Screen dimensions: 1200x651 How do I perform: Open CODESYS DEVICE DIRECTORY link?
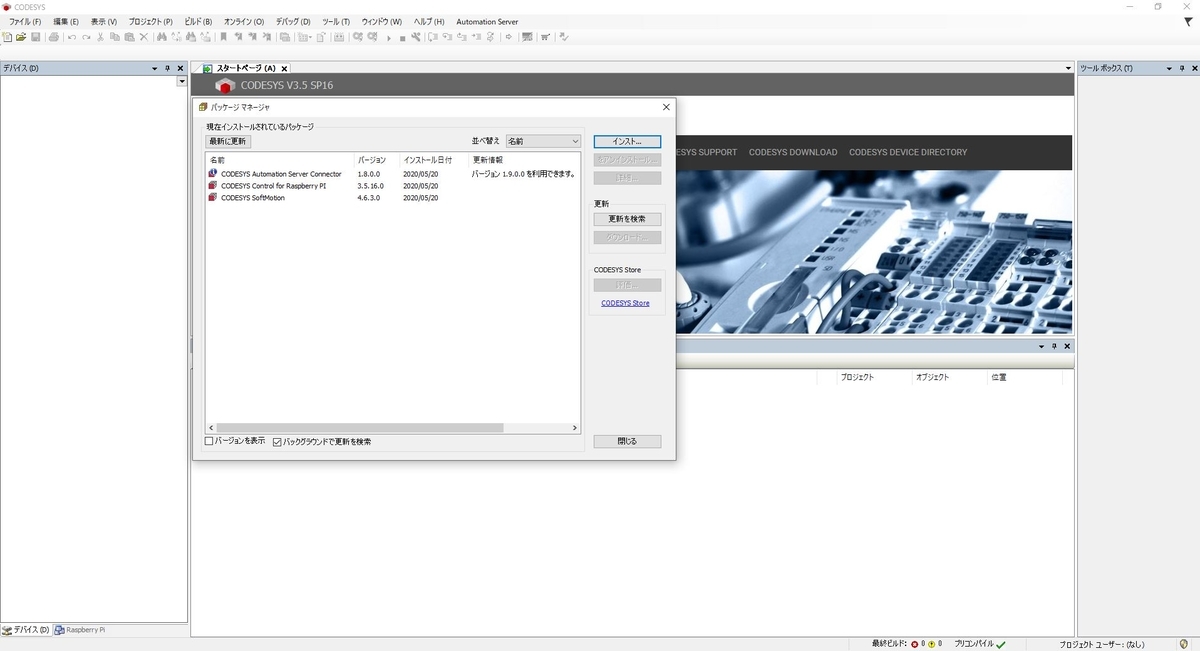tap(908, 152)
